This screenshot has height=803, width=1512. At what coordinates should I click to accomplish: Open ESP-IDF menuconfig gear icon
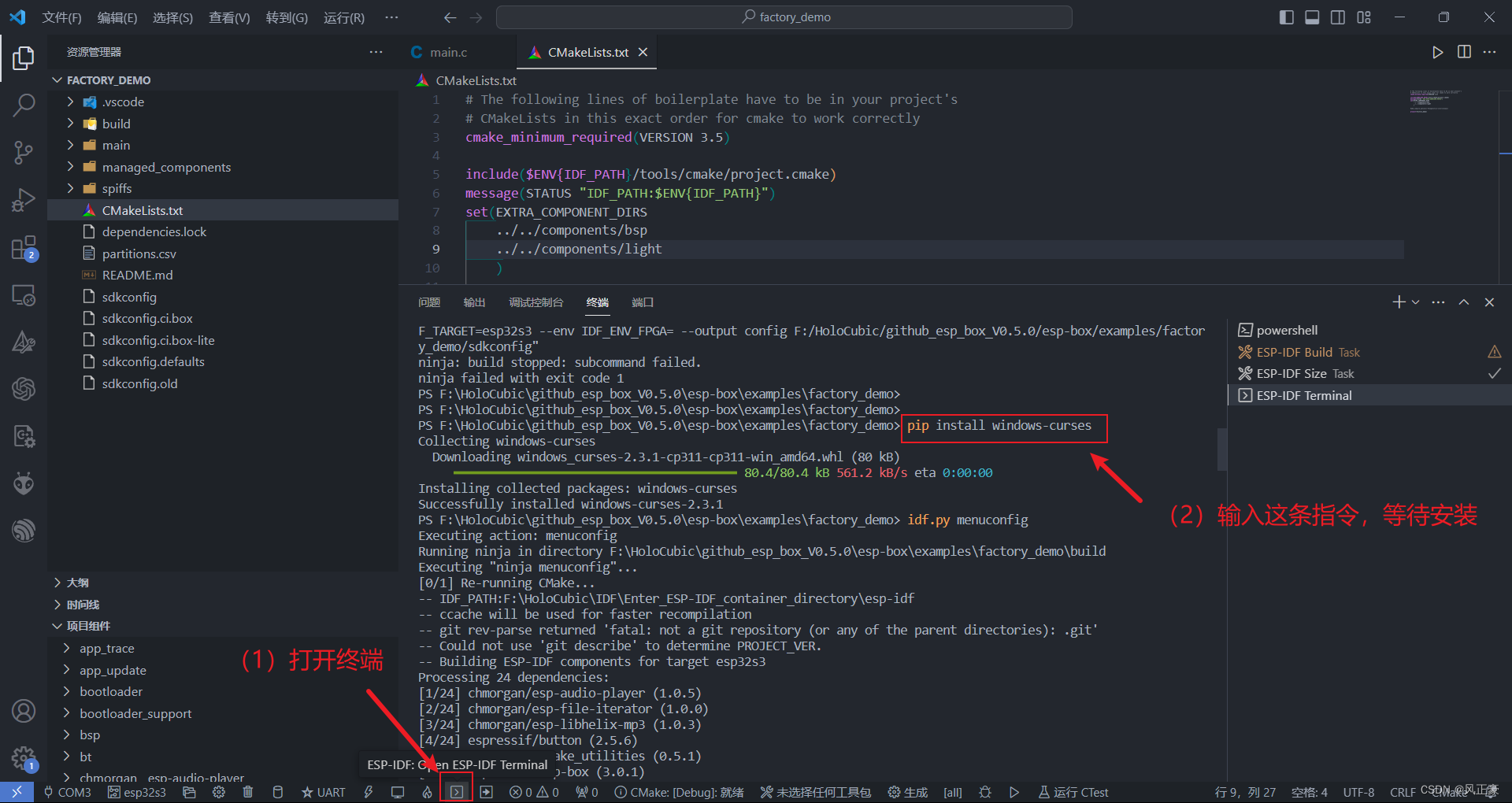pyautogui.click(x=219, y=792)
